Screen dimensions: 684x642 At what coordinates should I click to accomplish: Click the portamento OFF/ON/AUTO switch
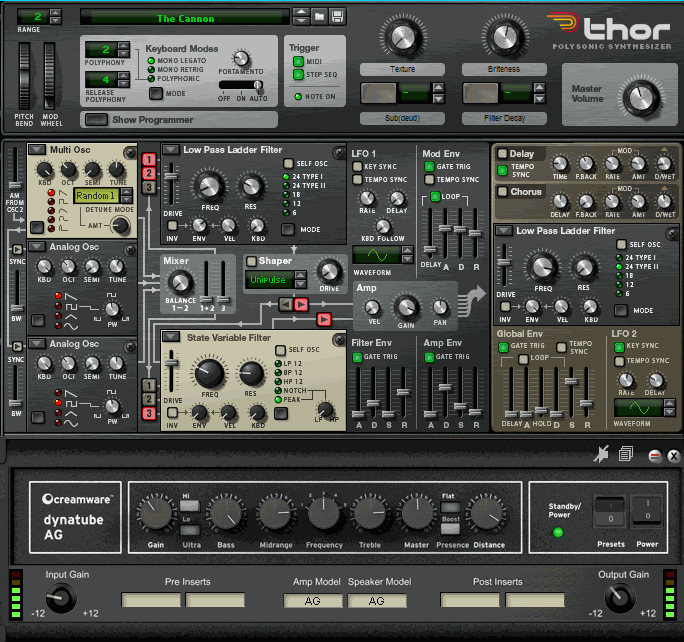point(241,85)
